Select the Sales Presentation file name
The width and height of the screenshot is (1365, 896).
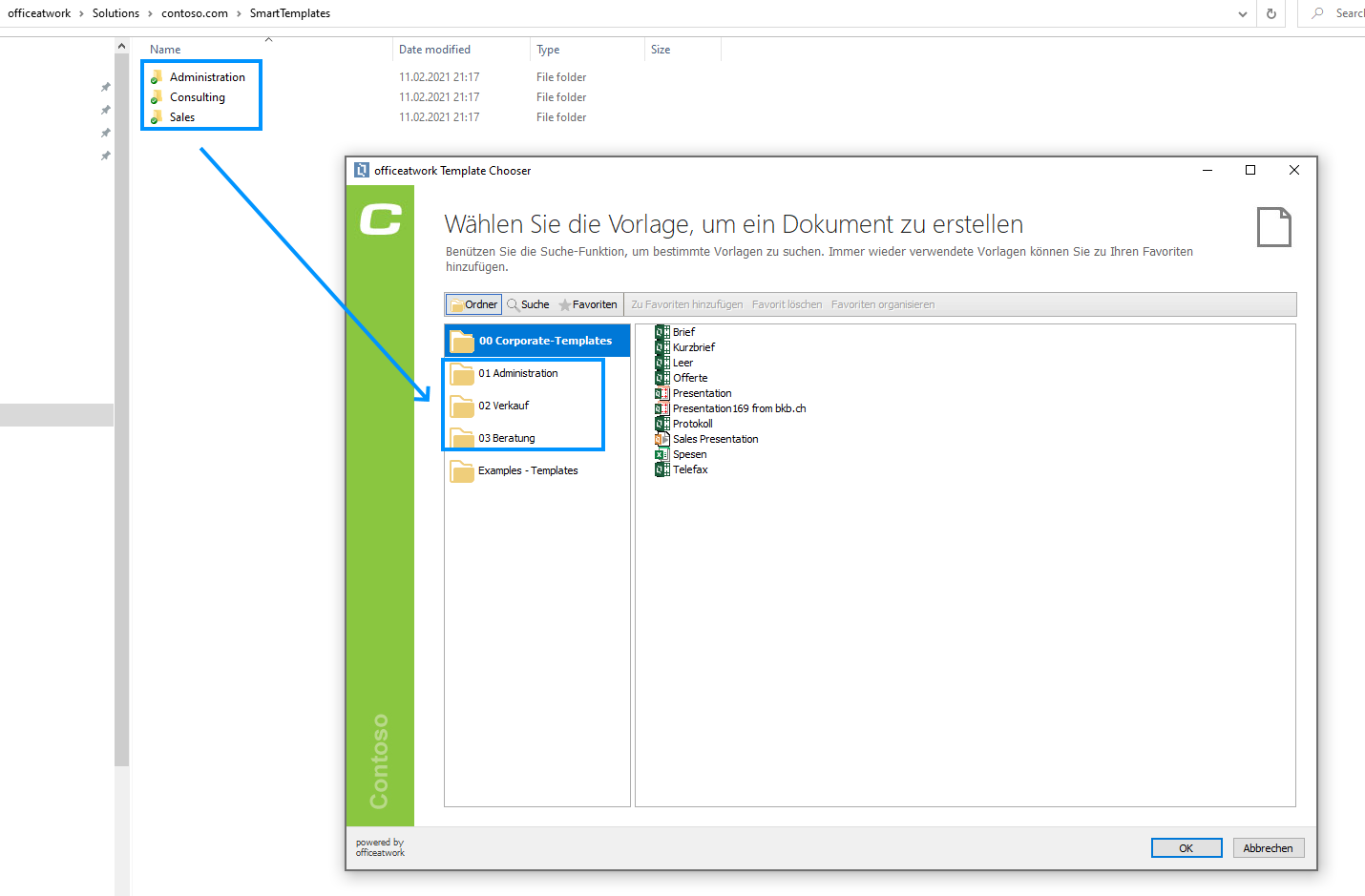(716, 439)
